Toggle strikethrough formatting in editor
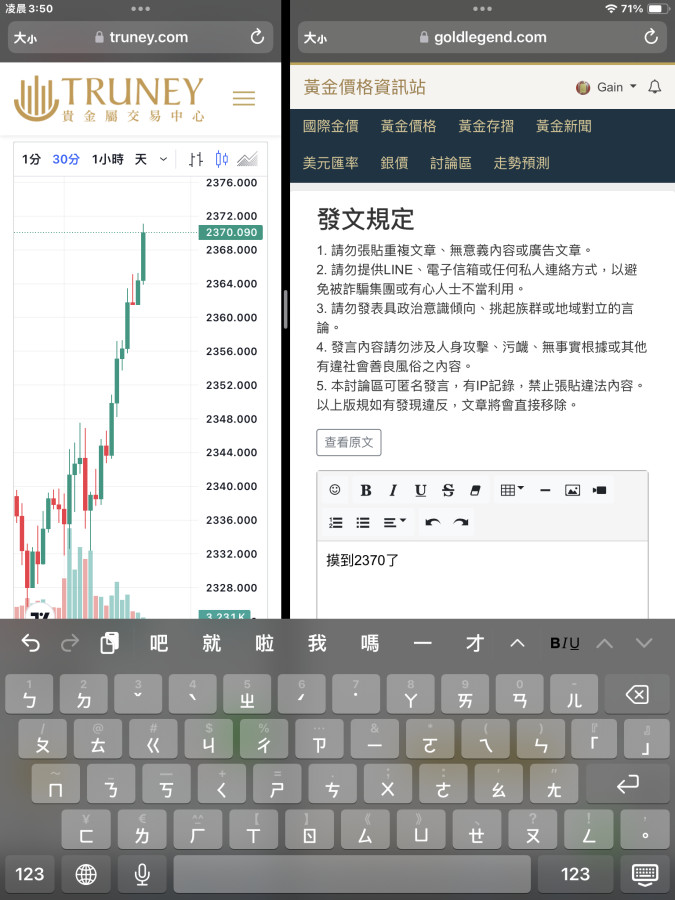 [448, 490]
